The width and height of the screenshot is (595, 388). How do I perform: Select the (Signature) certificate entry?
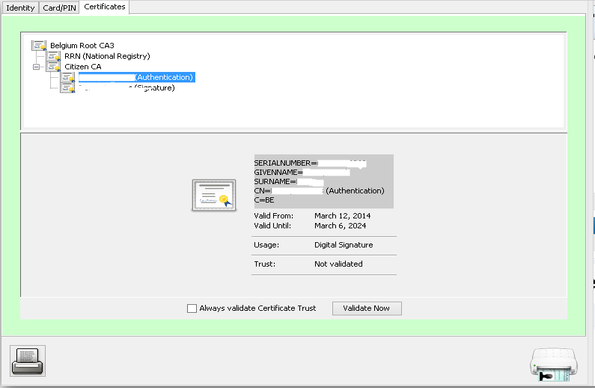127,88
